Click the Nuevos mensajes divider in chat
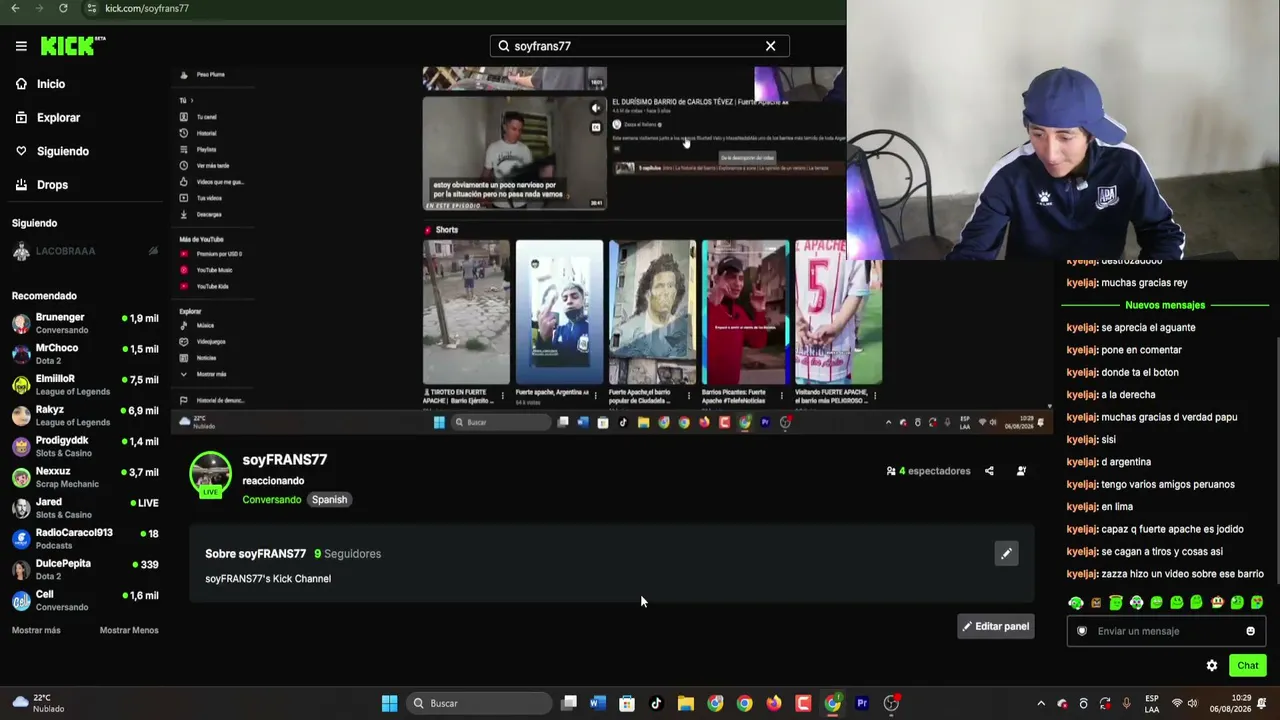 click(x=1165, y=305)
